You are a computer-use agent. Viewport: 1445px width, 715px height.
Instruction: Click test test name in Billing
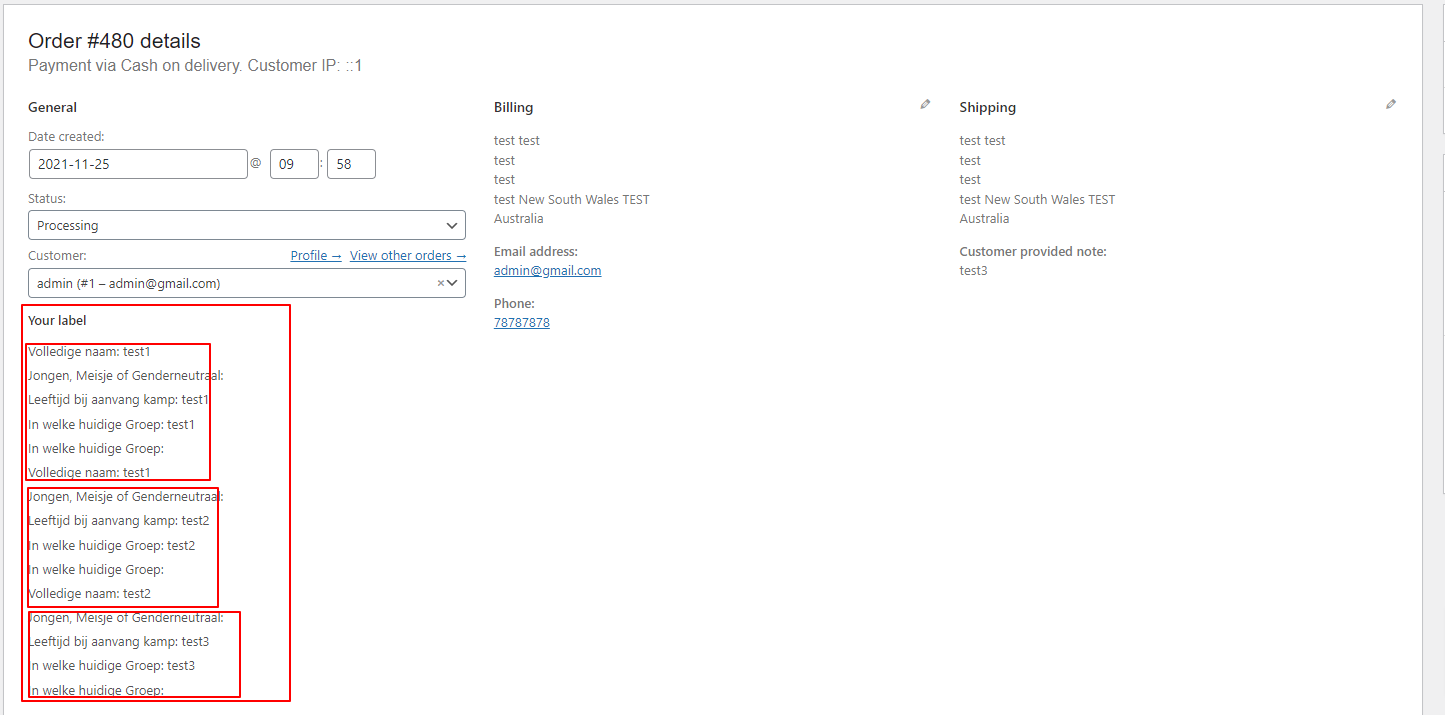(517, 141)
